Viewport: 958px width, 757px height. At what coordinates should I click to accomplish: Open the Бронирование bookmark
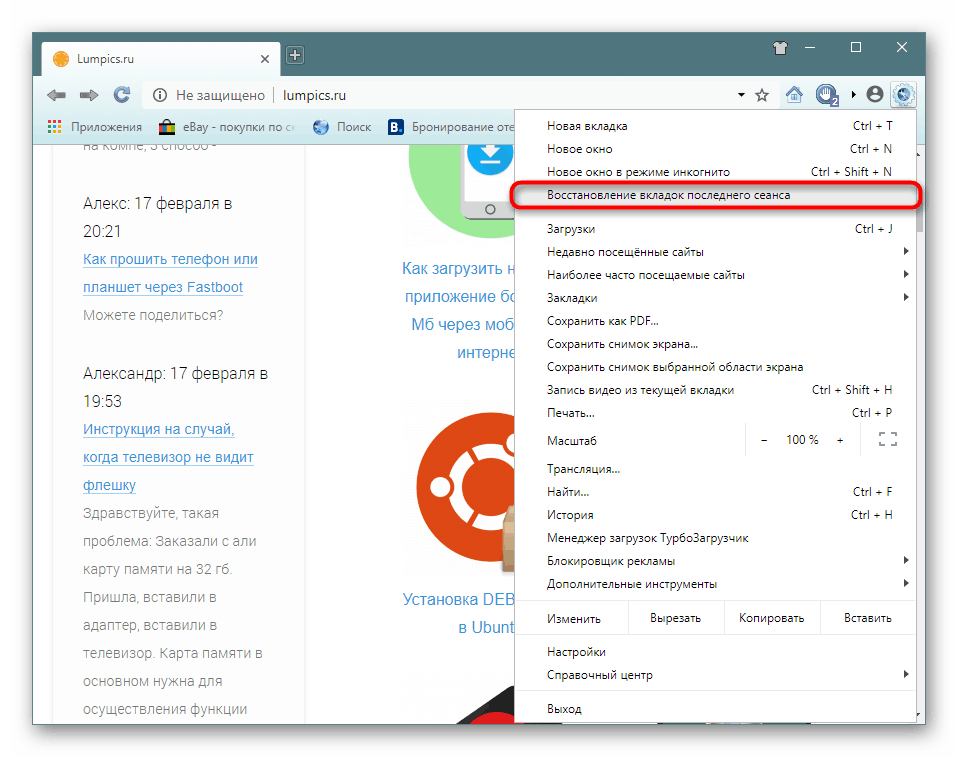pyautogui.click(x=451, y=127)
